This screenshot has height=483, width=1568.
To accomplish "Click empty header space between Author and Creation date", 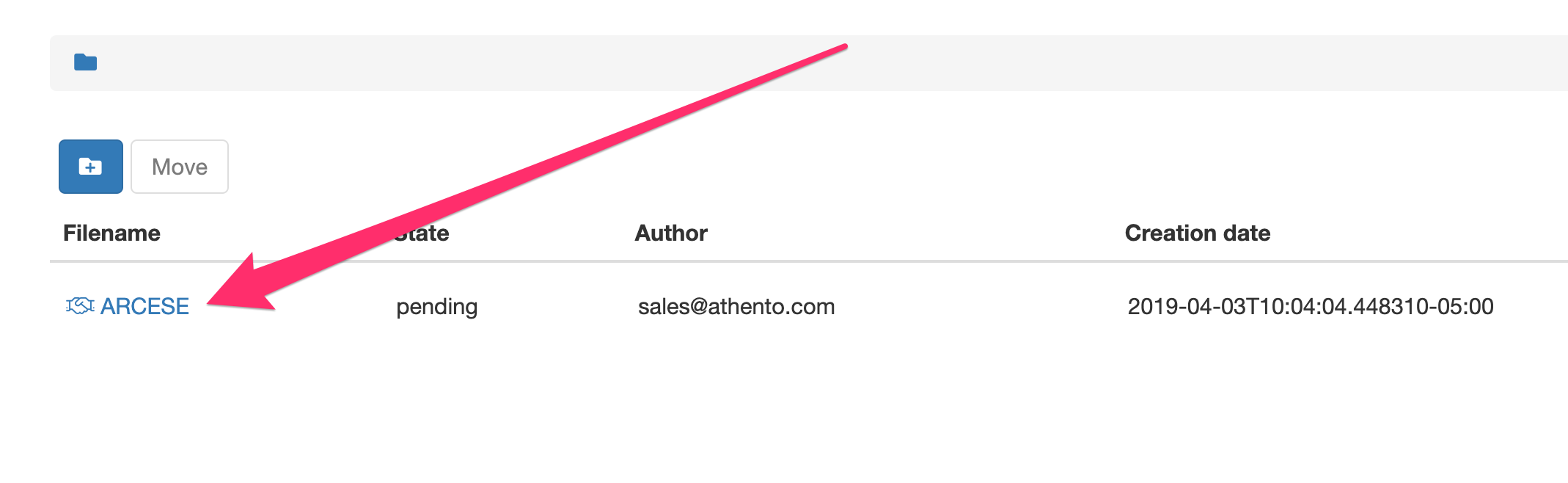I will click(917, 233).
